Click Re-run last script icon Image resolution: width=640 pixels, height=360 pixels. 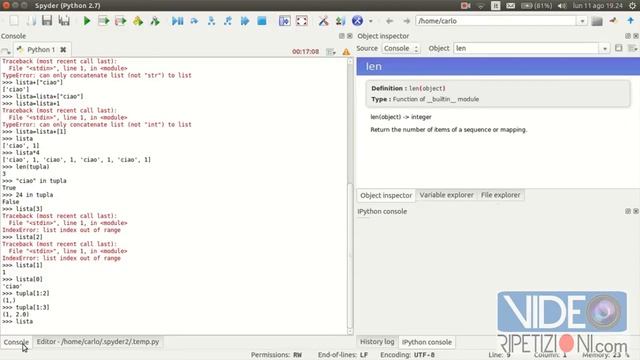[155, 21]
